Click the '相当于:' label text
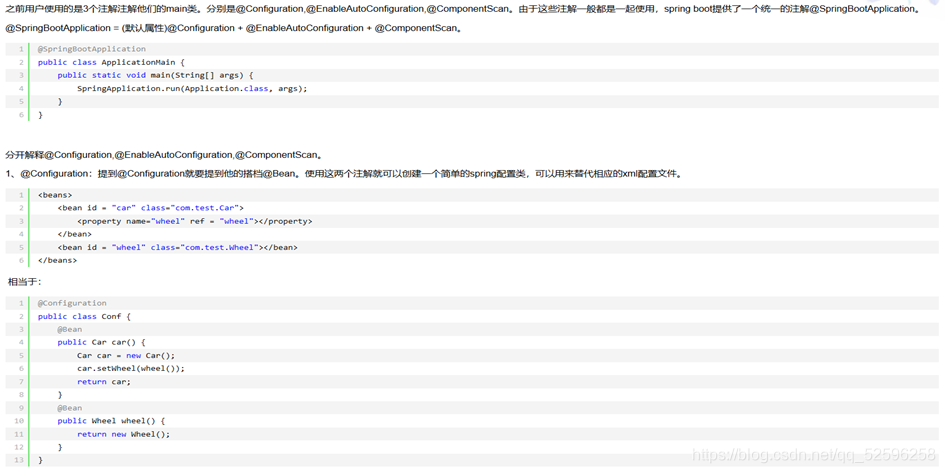945x473 pixels. pos(24,281)
